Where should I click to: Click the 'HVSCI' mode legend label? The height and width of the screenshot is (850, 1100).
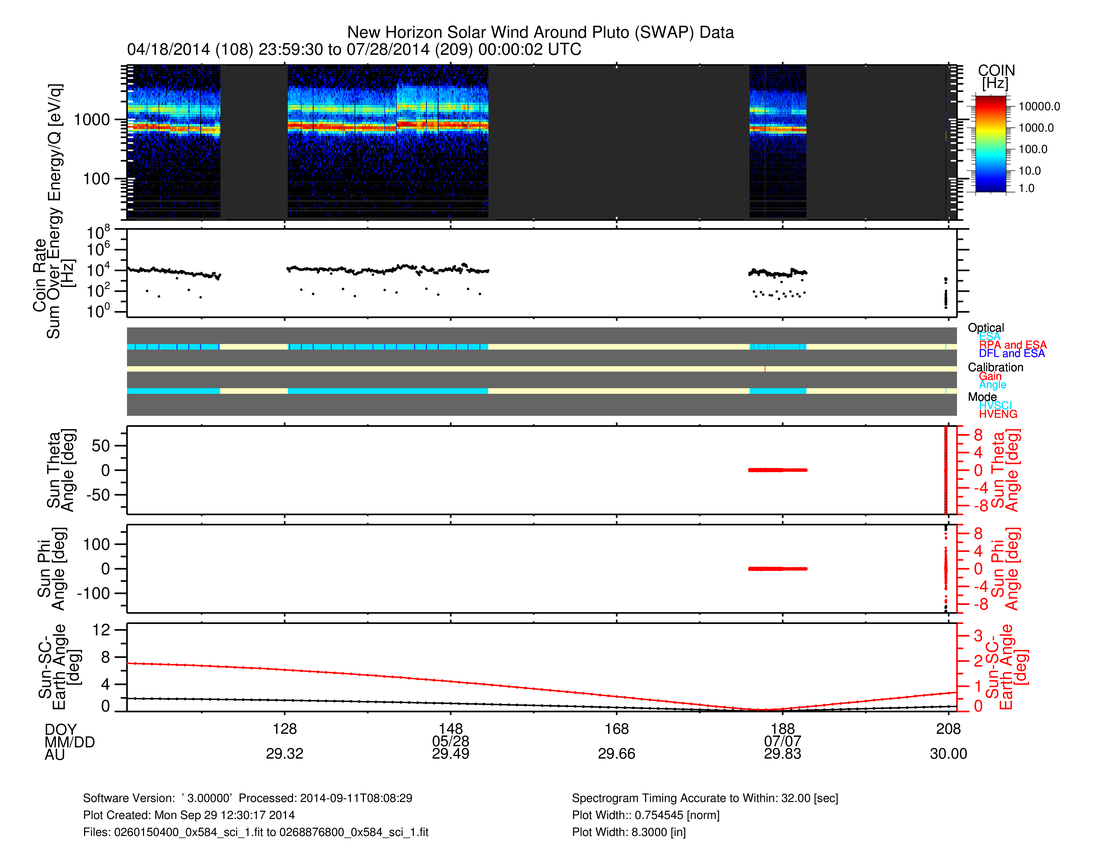click(x=998, y=405)
